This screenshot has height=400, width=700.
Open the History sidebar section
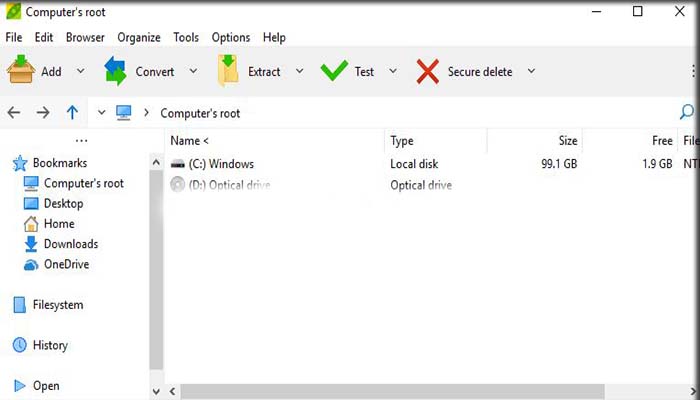click(50, 345)
